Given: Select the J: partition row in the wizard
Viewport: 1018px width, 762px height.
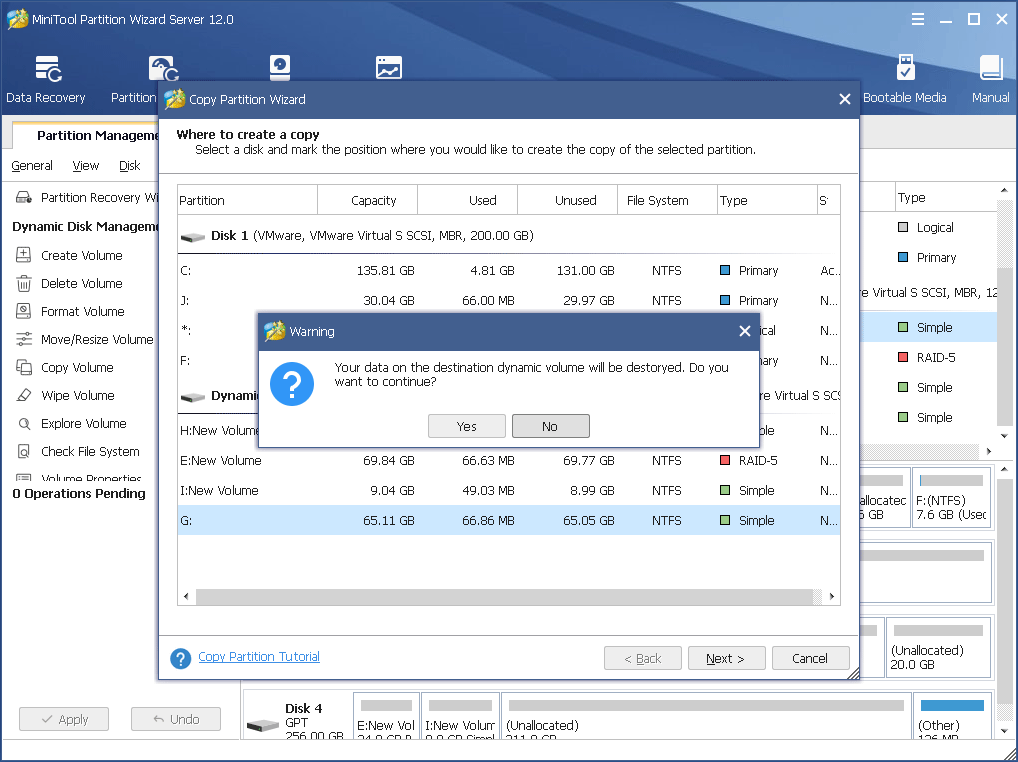Looking at the screenshot, I should tap(509, 301).
